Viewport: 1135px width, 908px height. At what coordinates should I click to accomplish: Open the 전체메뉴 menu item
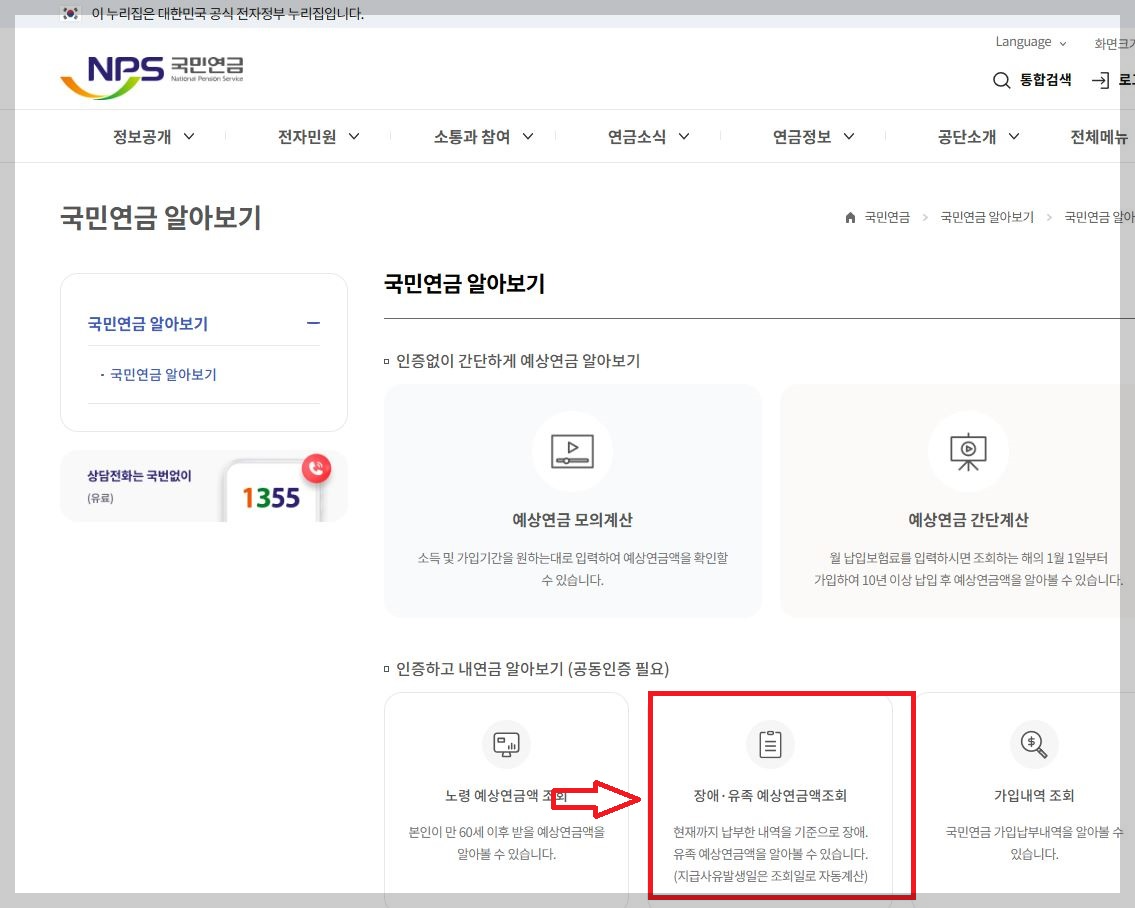pyautogui.click(x=1099, y=136)
